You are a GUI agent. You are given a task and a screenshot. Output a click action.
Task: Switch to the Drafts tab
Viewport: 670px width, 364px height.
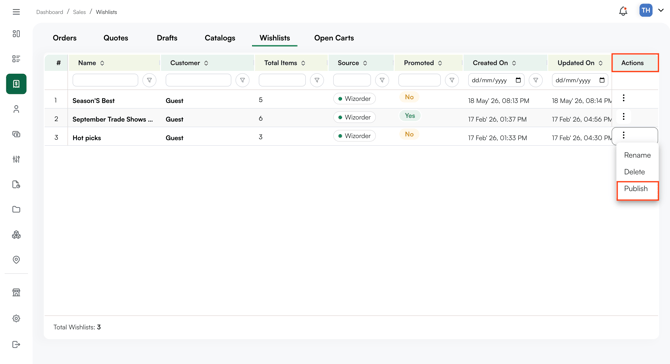[167, 38]
